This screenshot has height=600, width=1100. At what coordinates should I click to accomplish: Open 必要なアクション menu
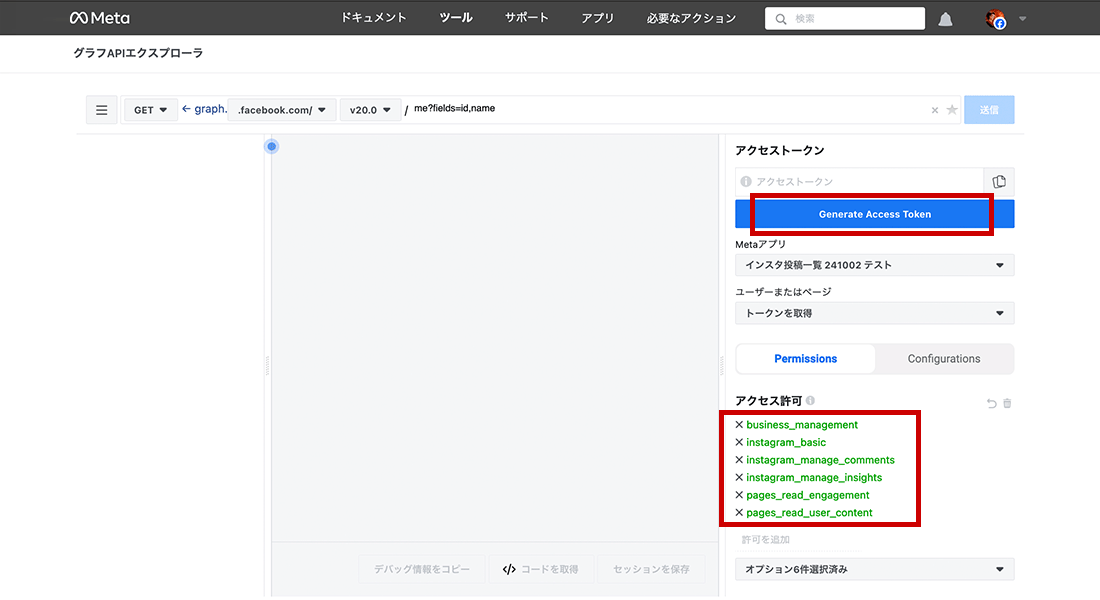click(x=692, y=18)
